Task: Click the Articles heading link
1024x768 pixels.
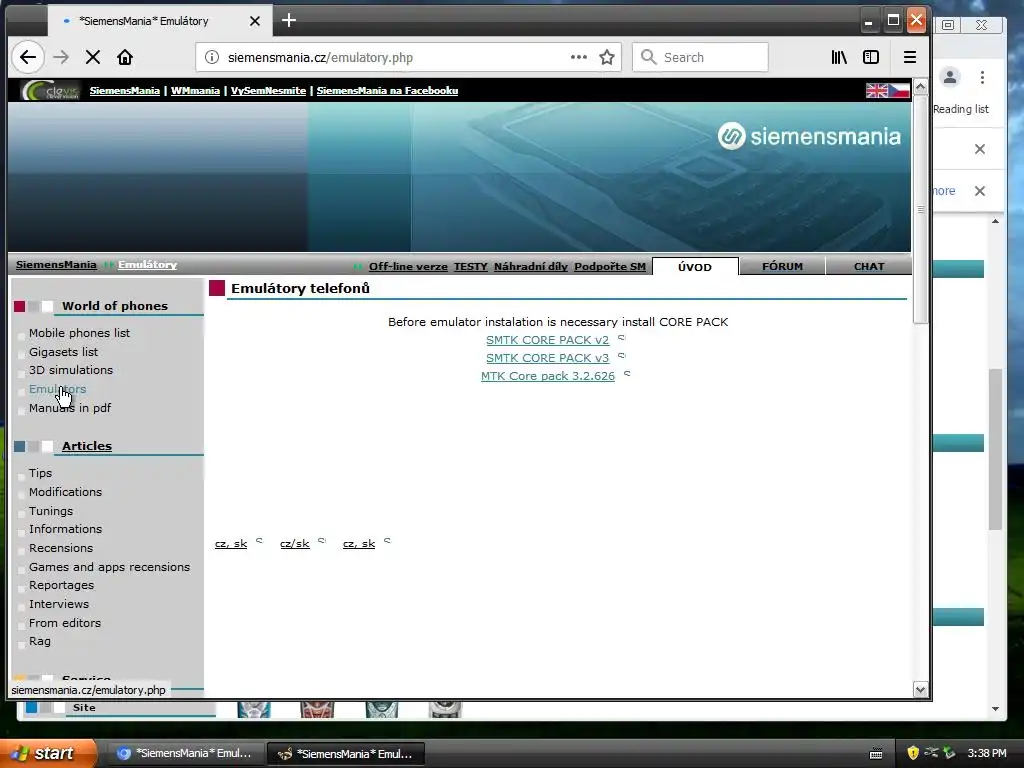Action: pyautogui.click(x=87, y=446)
